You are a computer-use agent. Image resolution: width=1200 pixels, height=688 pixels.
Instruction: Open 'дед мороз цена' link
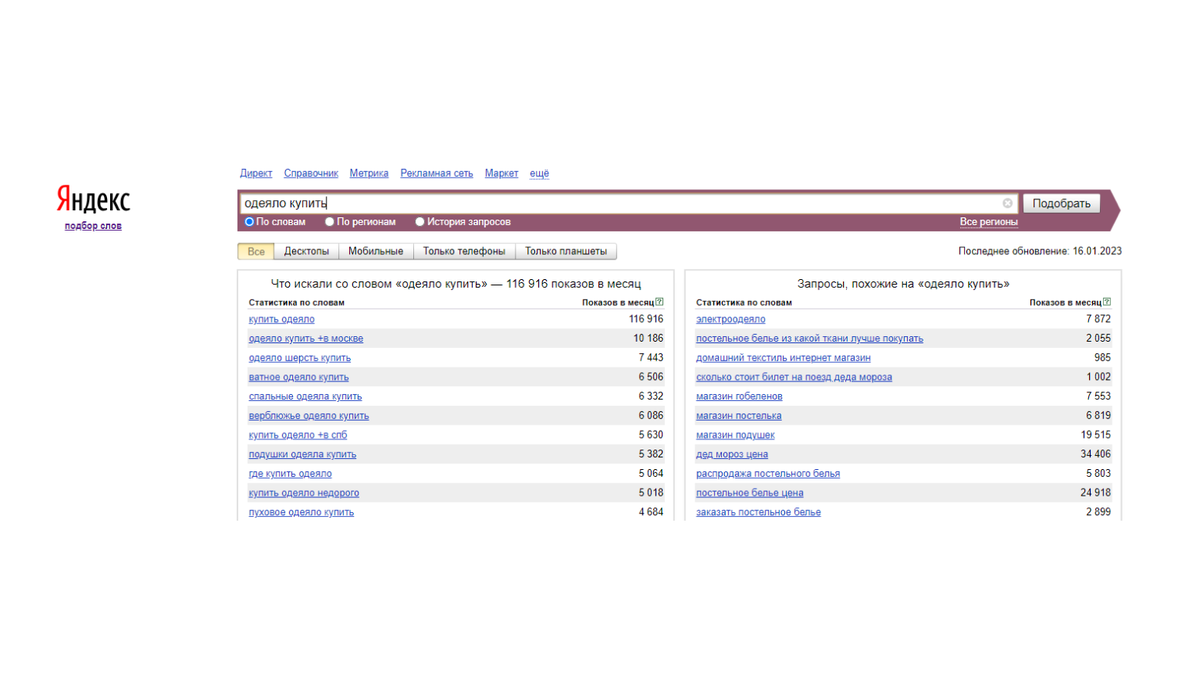click(732, 454)
